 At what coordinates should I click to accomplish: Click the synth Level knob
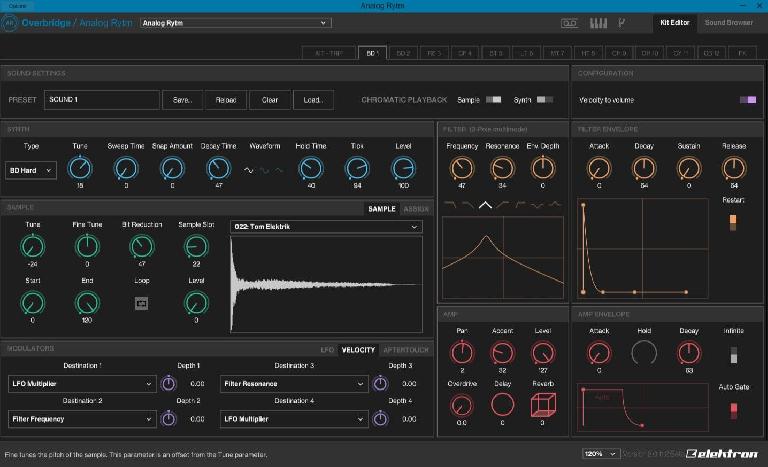pyautogui.click(x=403, y=168)
